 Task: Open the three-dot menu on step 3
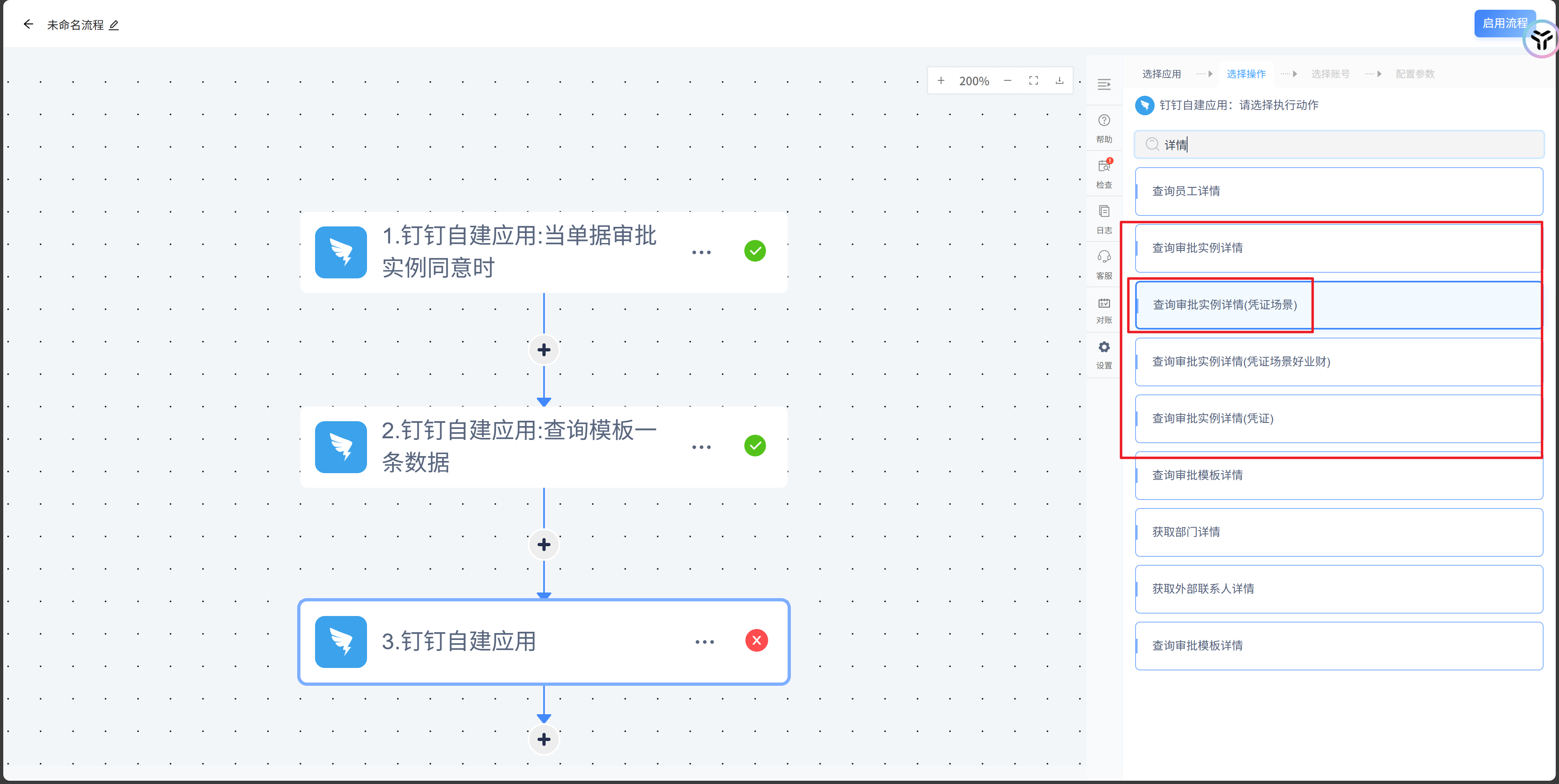click(704, 642)
